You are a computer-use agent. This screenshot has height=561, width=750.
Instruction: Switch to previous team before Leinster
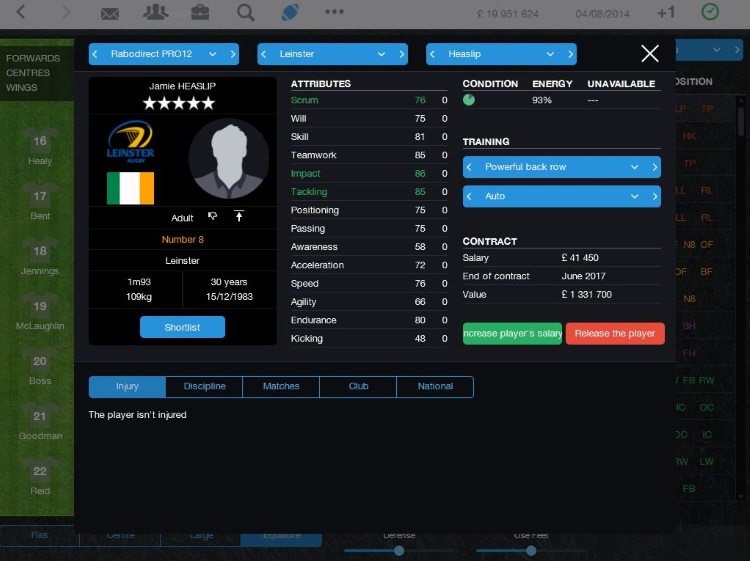click(264, 54)
